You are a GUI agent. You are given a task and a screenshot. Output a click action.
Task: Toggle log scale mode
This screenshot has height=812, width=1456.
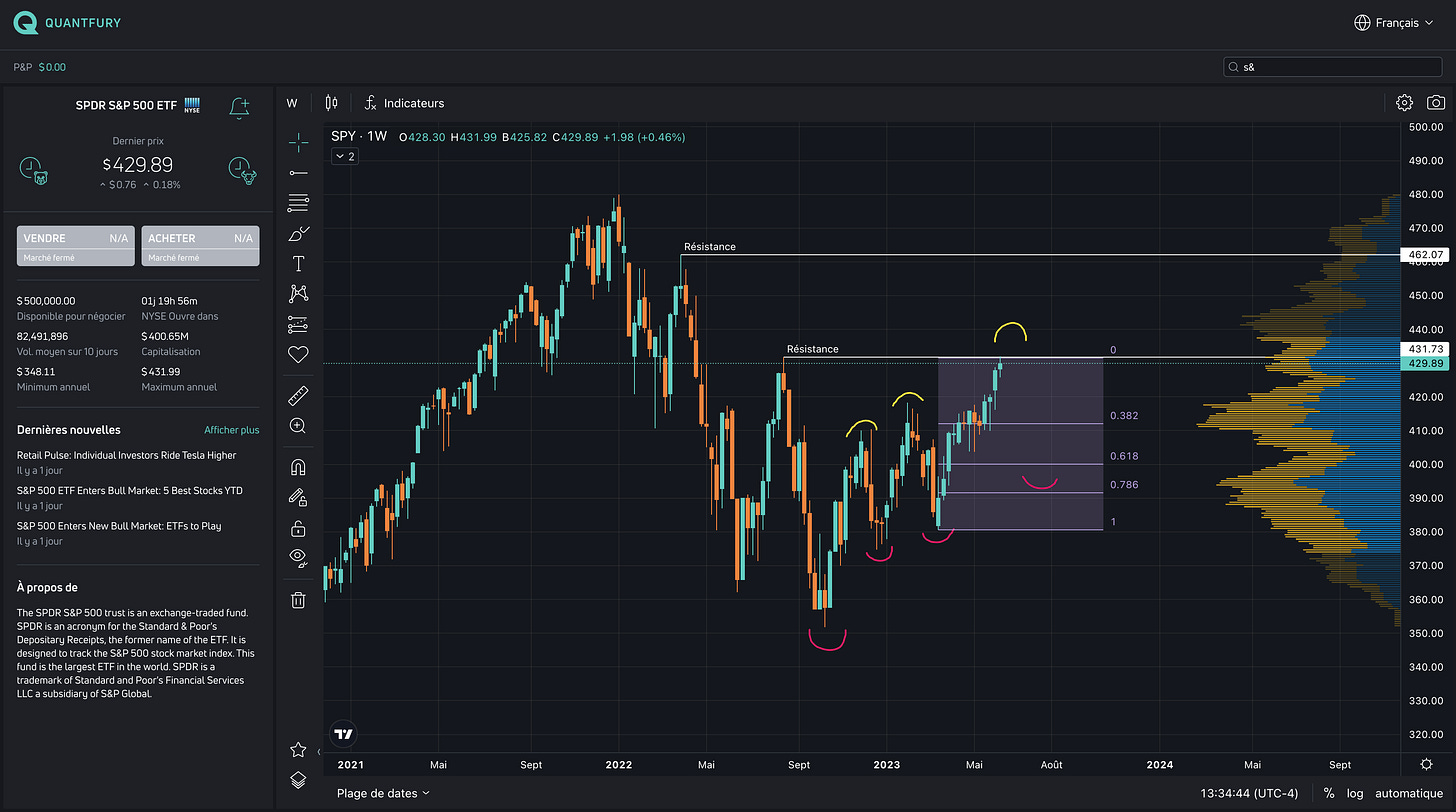coord(1355,793)
